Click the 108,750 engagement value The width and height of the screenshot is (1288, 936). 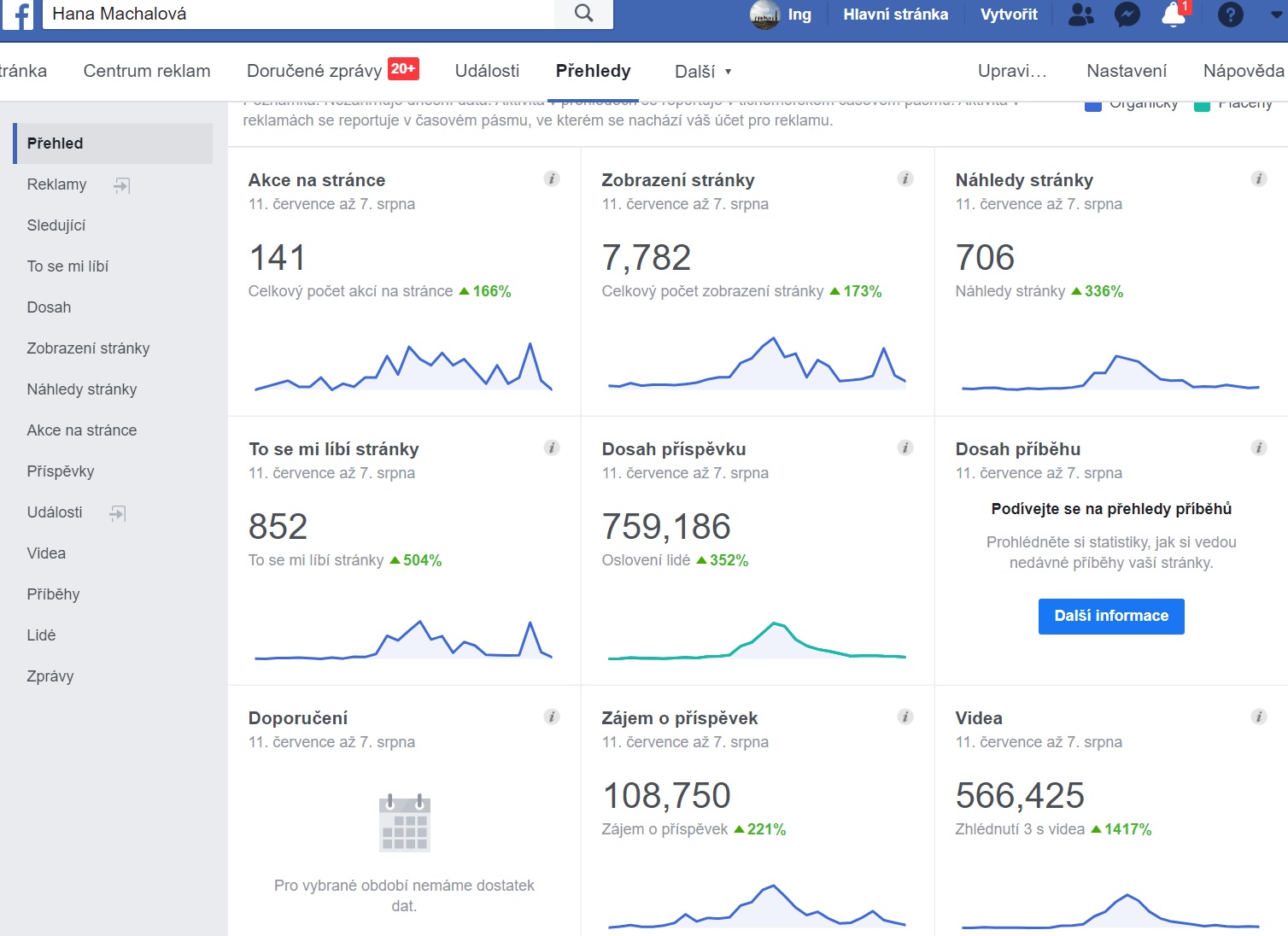(x=666, y=795)
